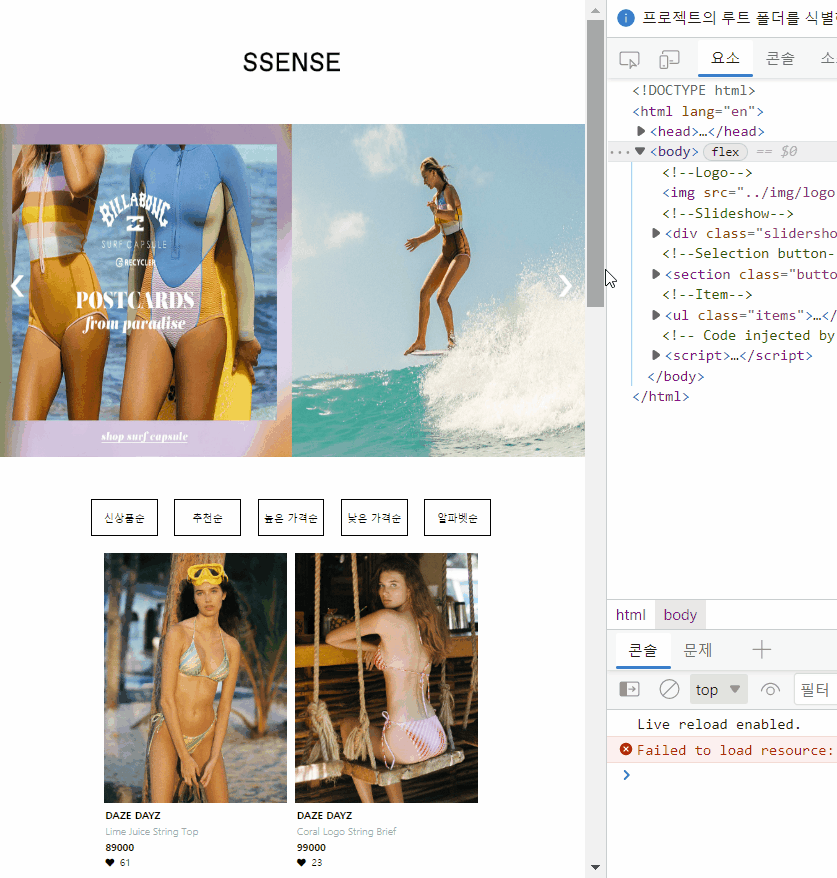Expand the section button node
The height and width of the screenshot is (878, 837).
[x=656, y=274]
